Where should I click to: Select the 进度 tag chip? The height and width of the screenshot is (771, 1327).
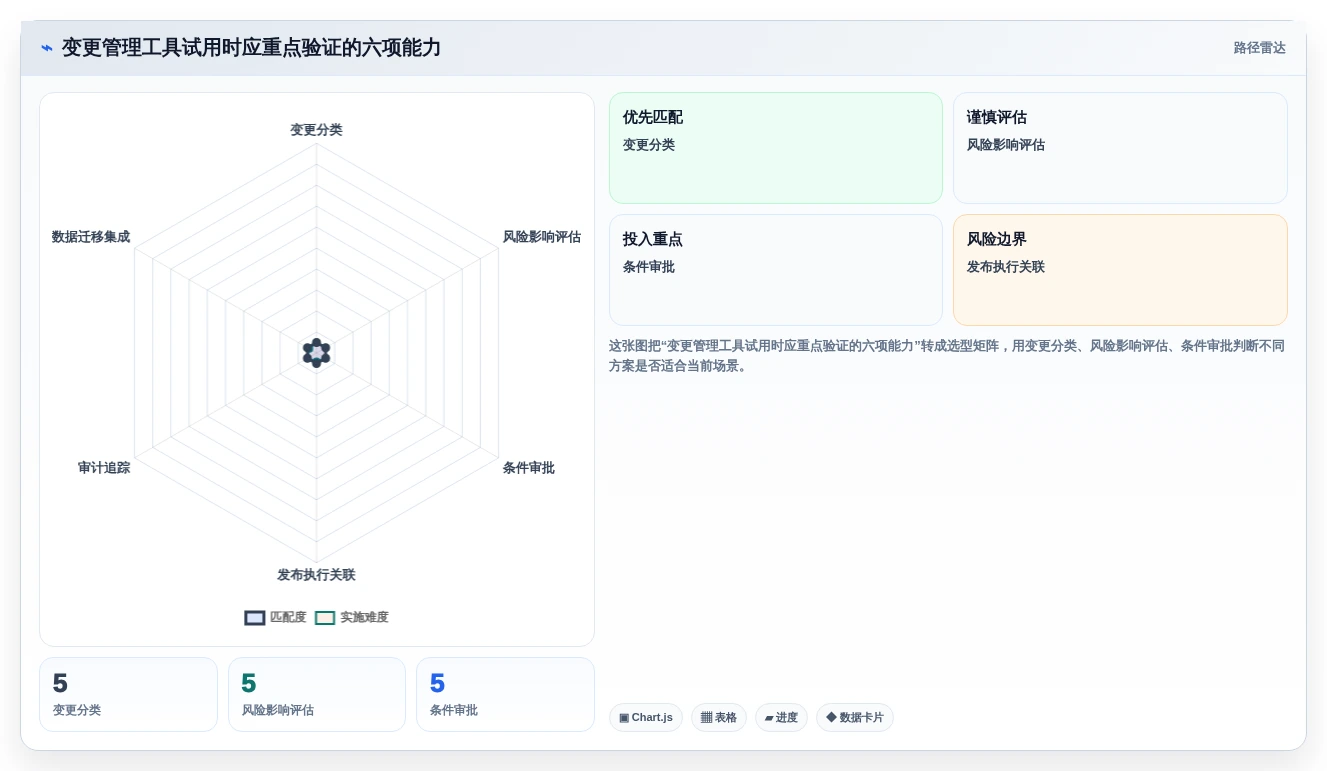781,718
